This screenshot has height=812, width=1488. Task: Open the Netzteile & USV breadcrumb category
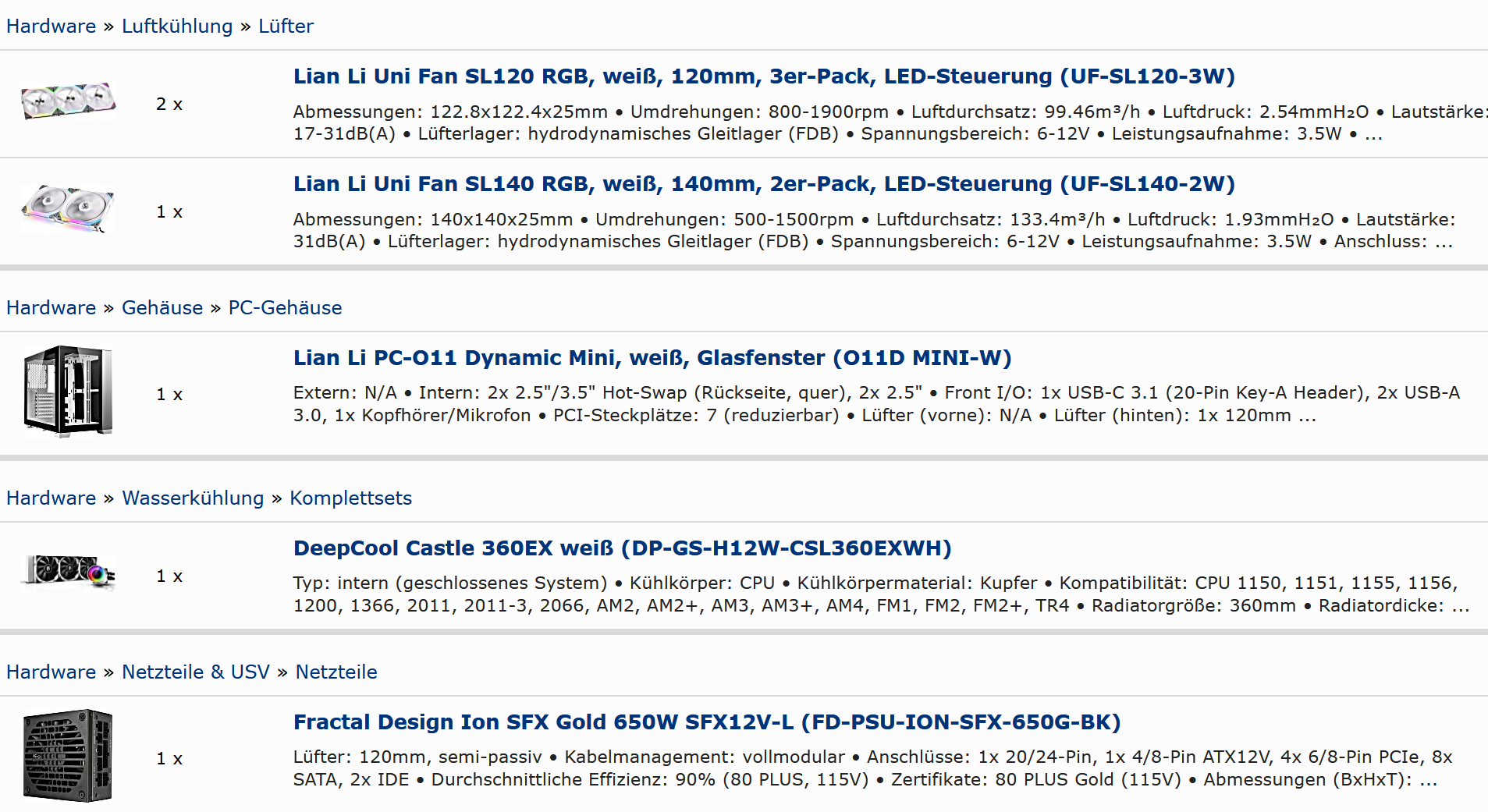(196, 672)
